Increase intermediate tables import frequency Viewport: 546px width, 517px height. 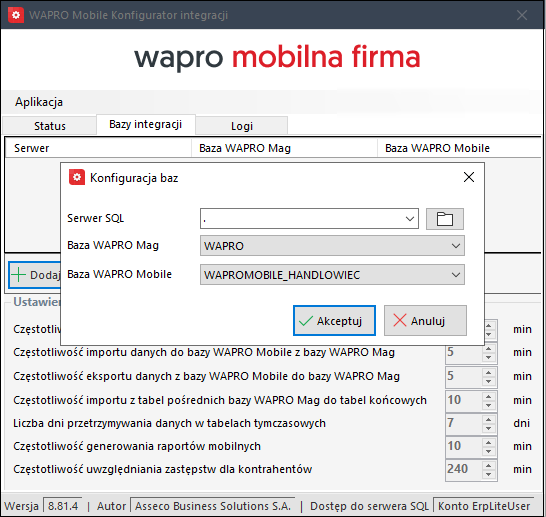(x=489, y=397)
